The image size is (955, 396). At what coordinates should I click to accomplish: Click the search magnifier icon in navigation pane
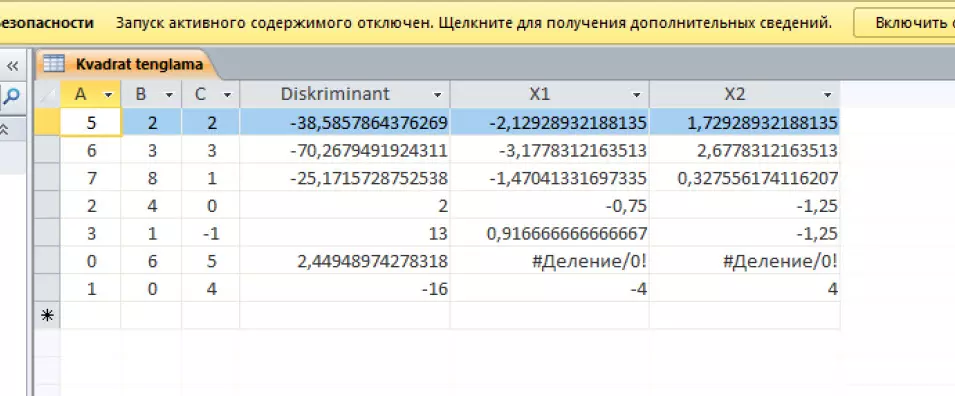[12, 96]
